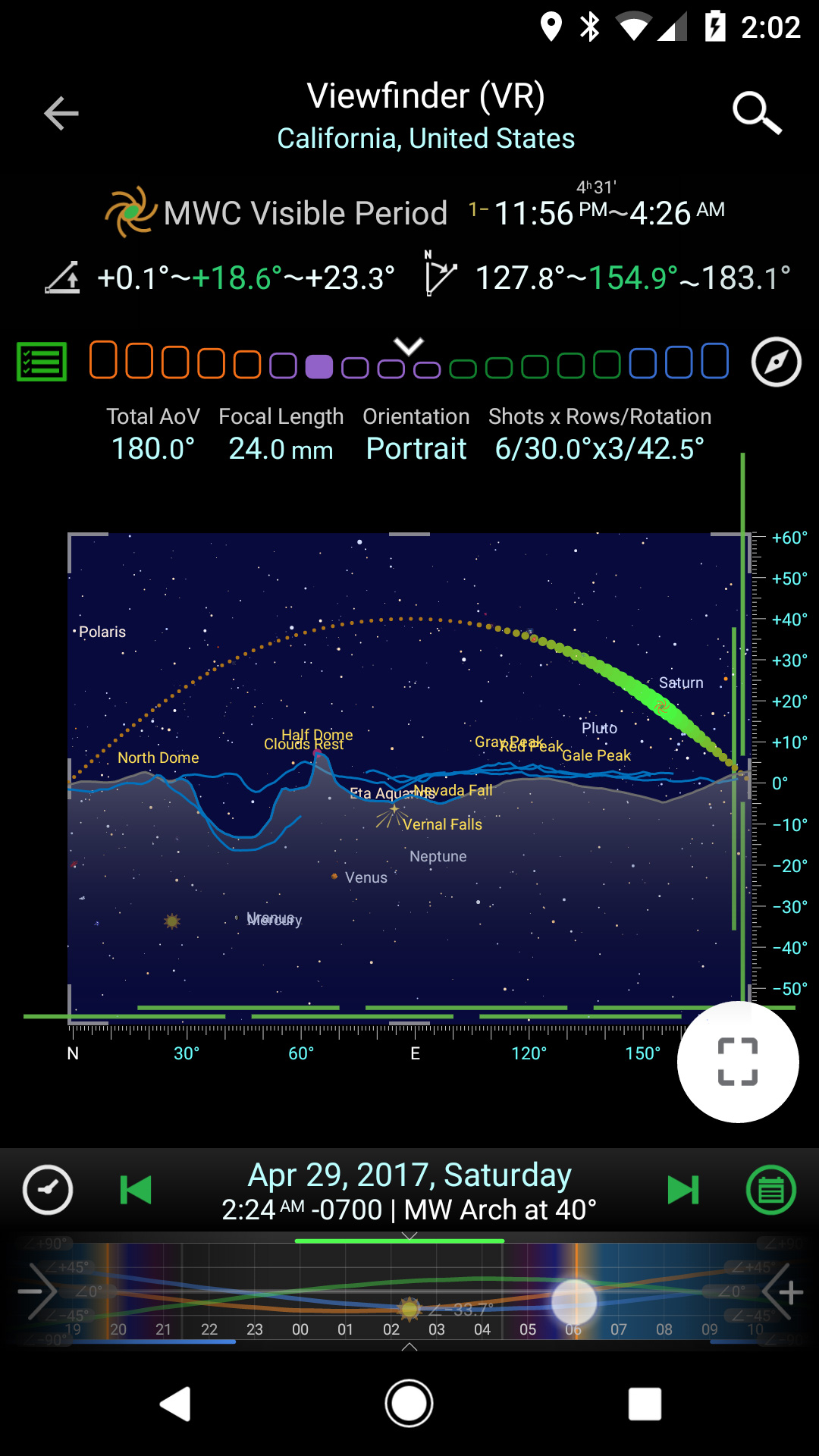819x1456 pixels.
Task: Tap the moon marker on timeline
Action: 574,1301
